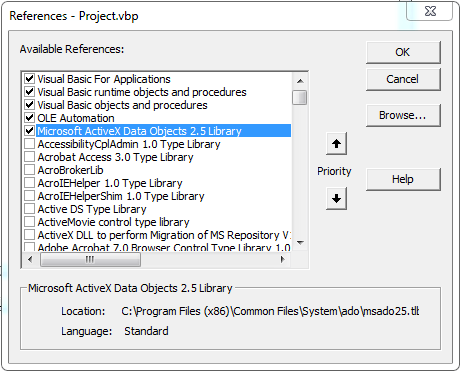Click the vertical scrollbar thumb

300,97
